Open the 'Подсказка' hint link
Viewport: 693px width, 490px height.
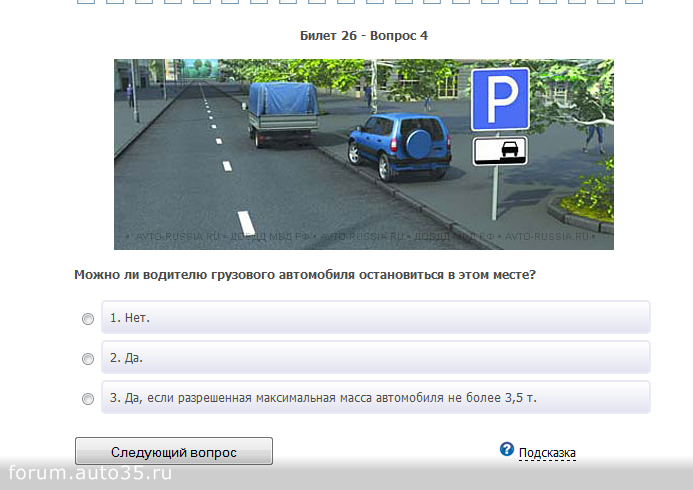coord(547,453)
